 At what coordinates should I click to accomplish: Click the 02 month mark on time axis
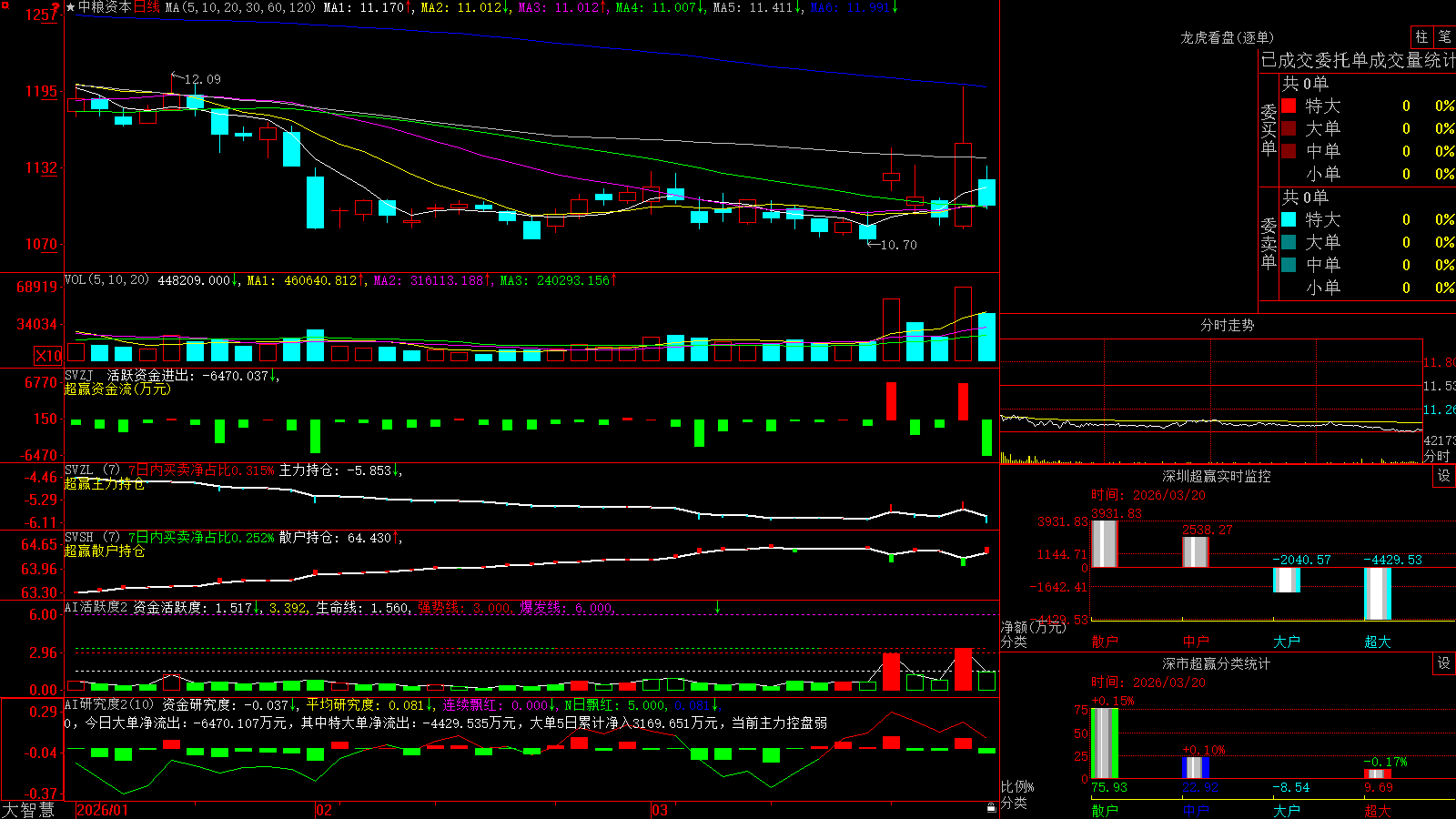click(x=324, y=810)
